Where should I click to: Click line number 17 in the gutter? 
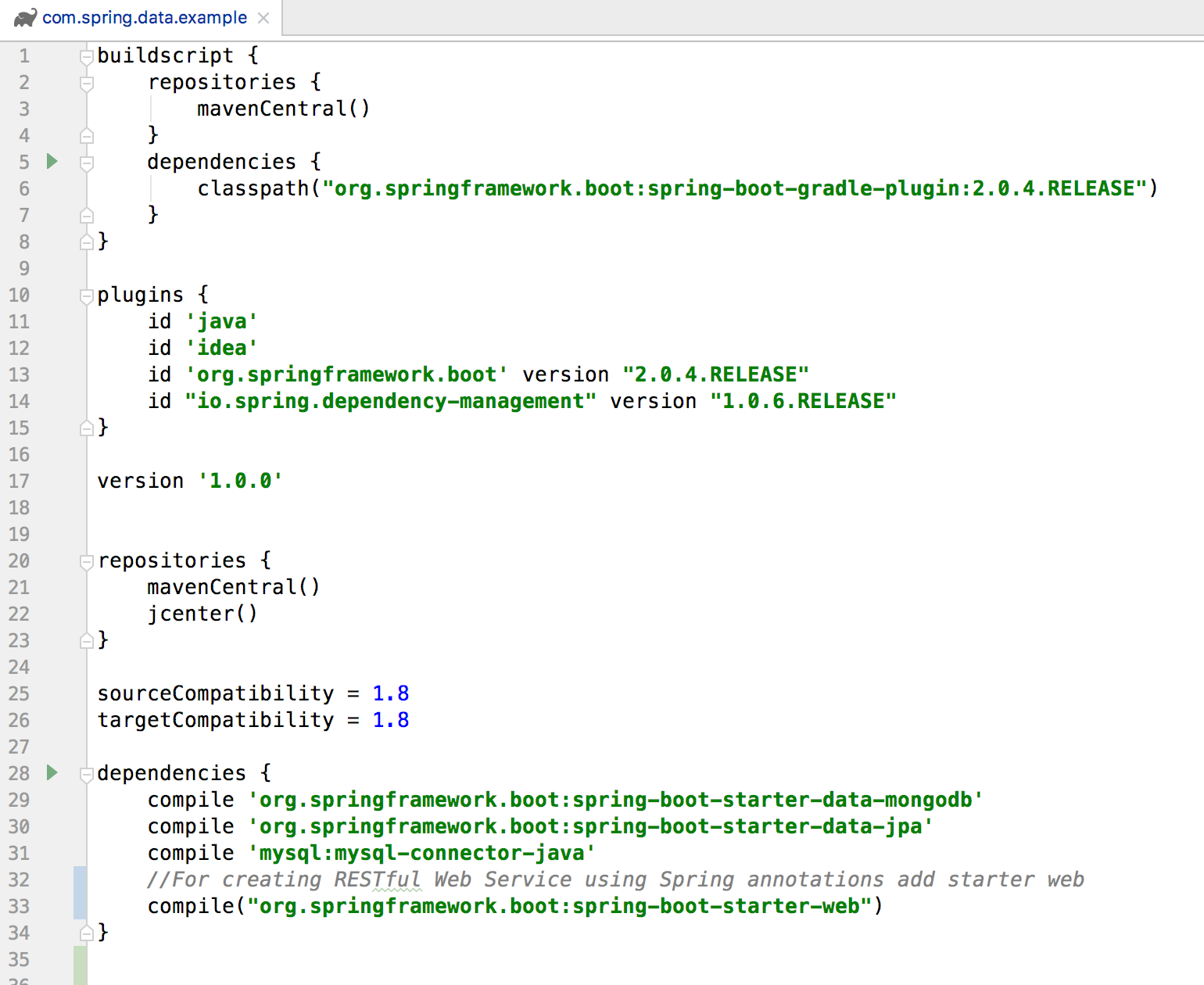[x=20, y=481]
